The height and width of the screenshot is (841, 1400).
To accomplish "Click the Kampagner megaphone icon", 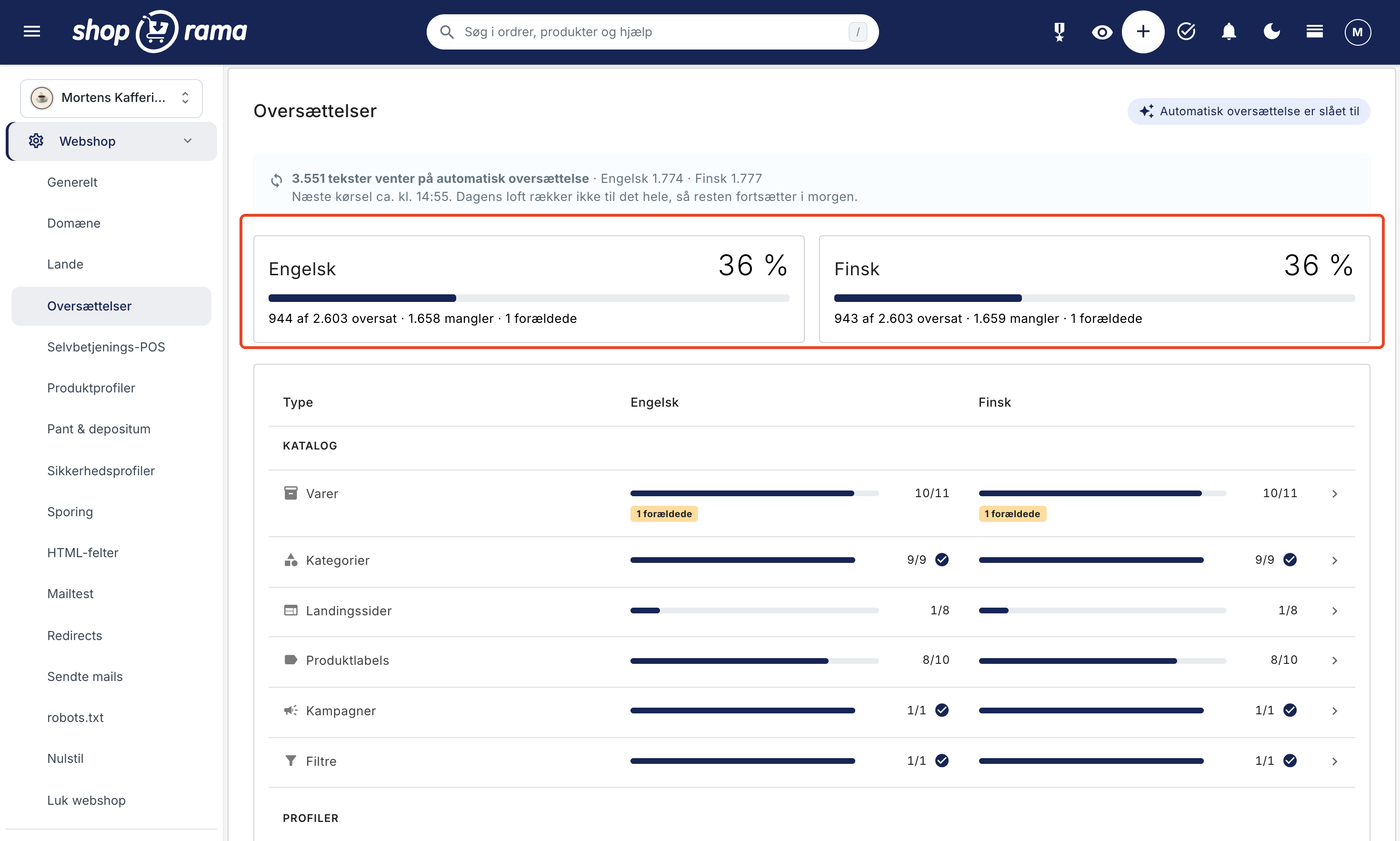I will [x=291, y=710].
